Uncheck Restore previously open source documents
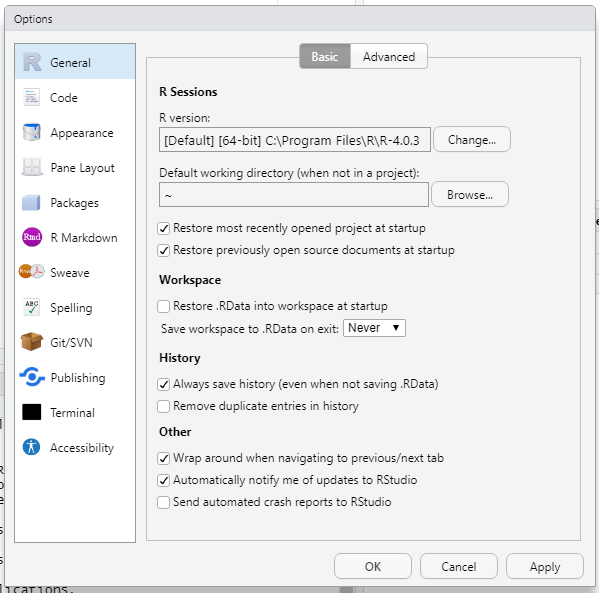Viewport: 599px width, 593px height. tap(164, 251)
